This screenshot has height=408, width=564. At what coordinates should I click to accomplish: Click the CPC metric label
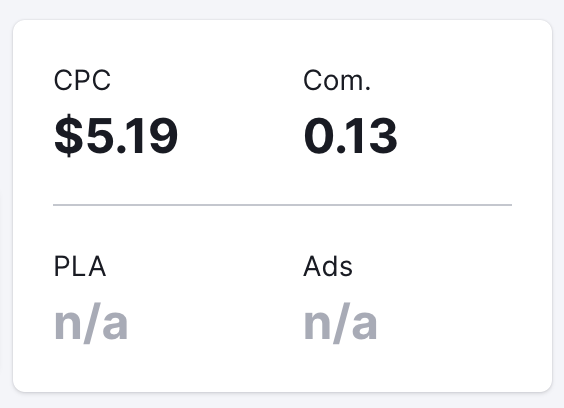(x=82, y=80)
